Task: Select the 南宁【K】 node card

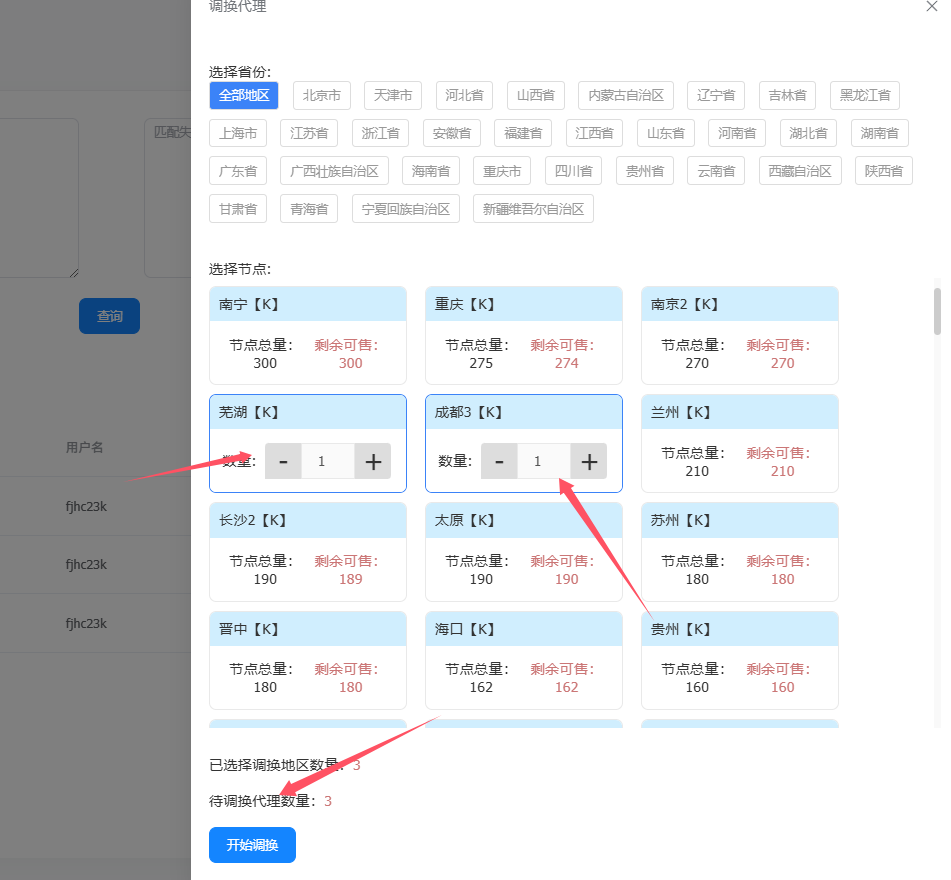Action: (x=308, y=335)
